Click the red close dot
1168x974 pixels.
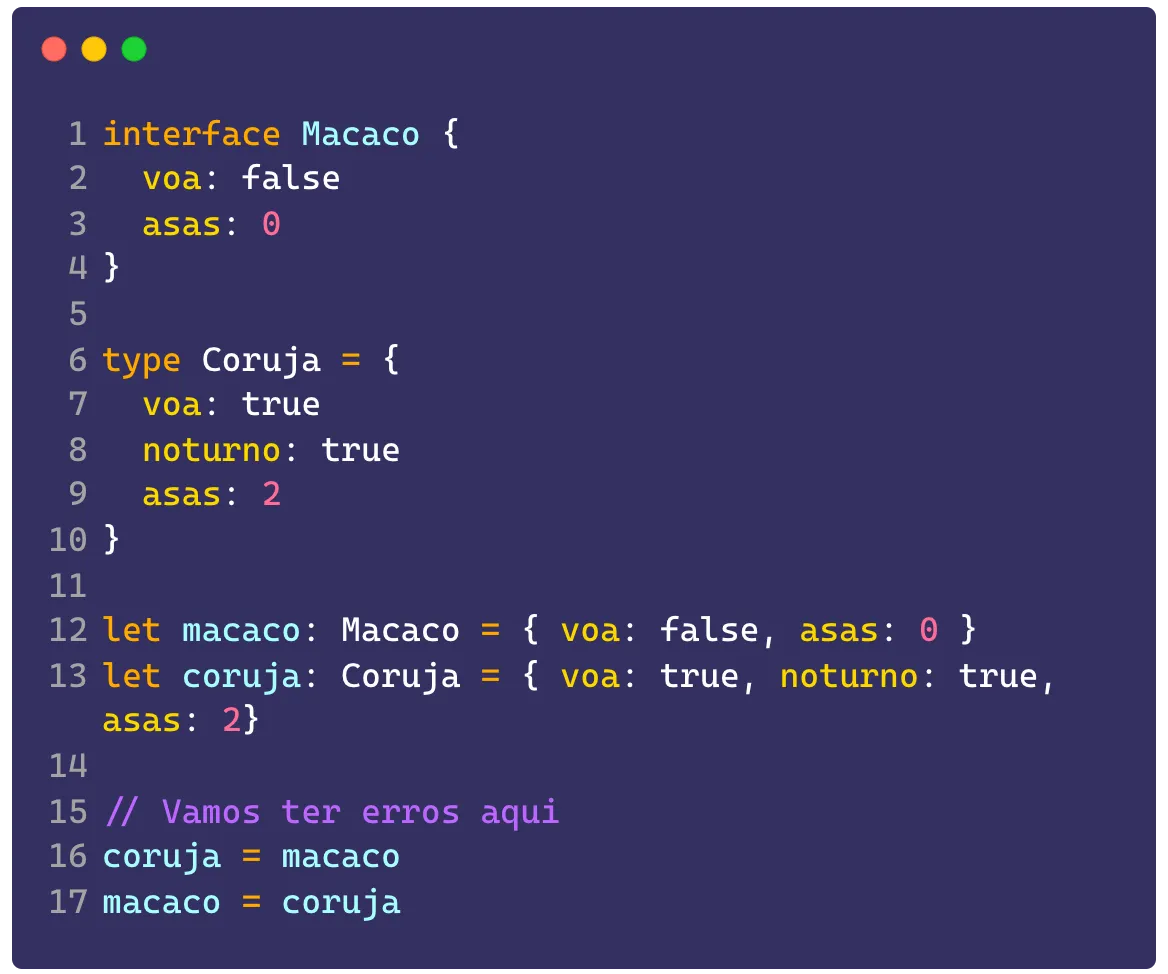54,49
